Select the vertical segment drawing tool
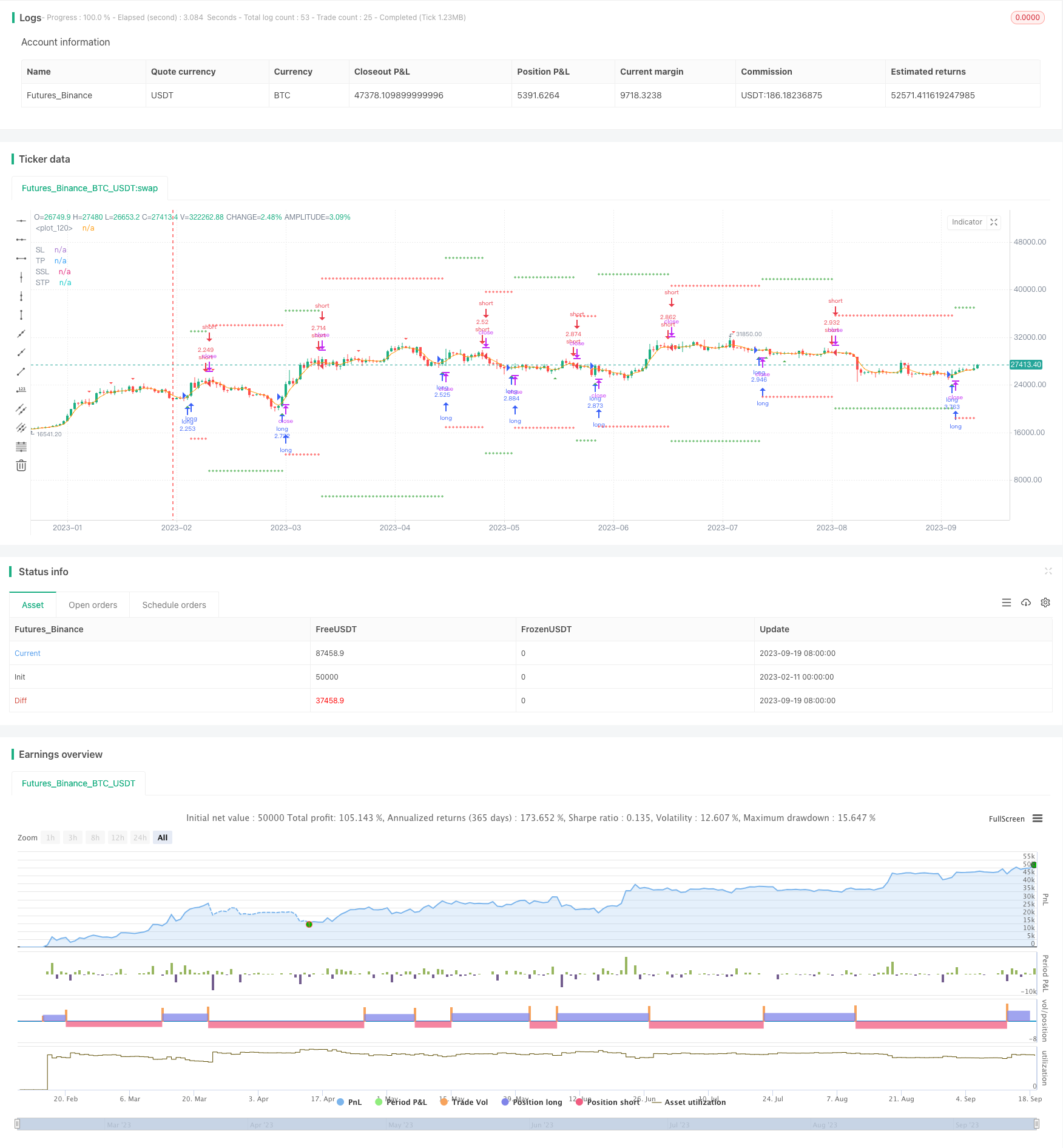The height and width of the screenshot is (1148, 1063). (x=21, y=315)
